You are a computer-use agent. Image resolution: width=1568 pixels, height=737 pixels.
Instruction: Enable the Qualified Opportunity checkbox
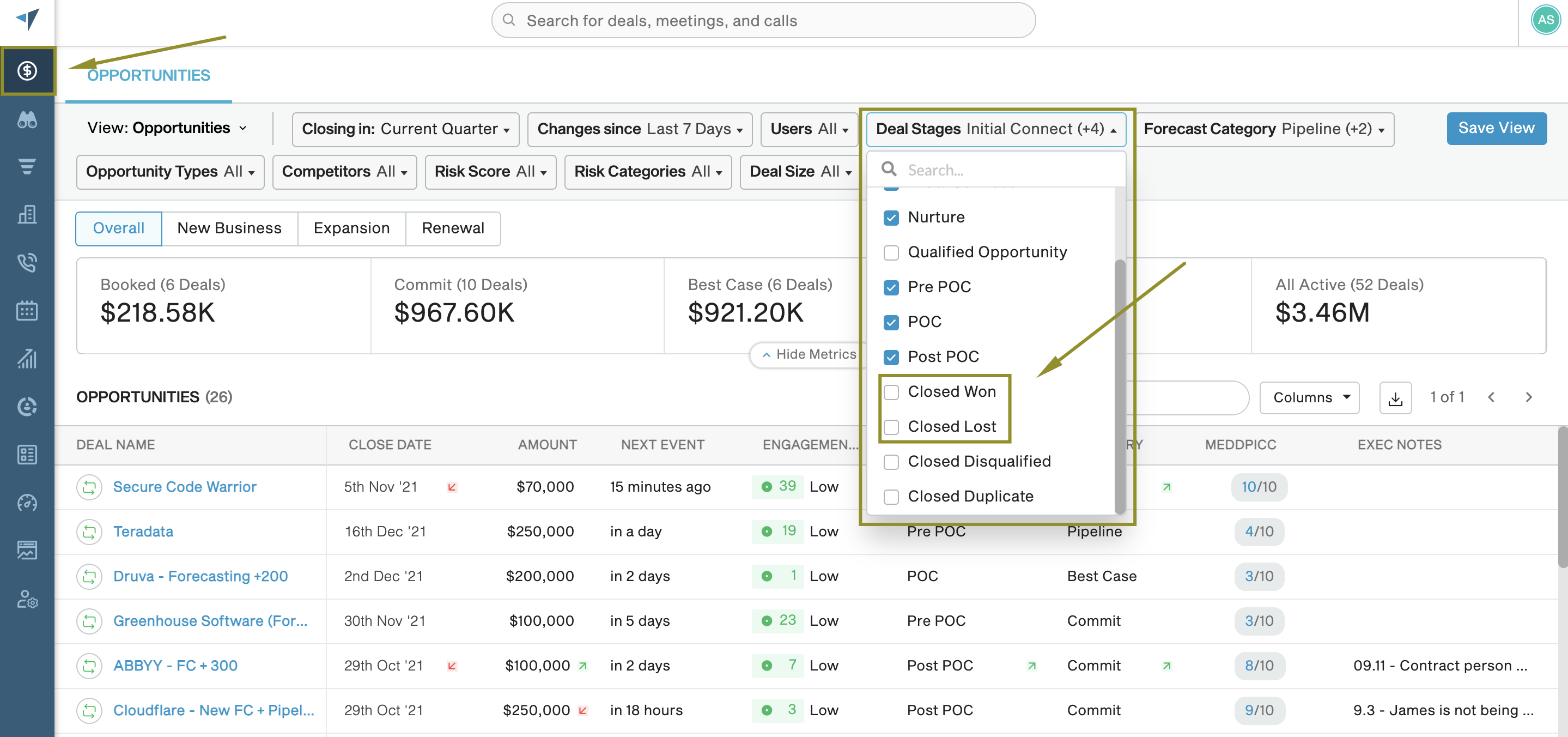891,253
